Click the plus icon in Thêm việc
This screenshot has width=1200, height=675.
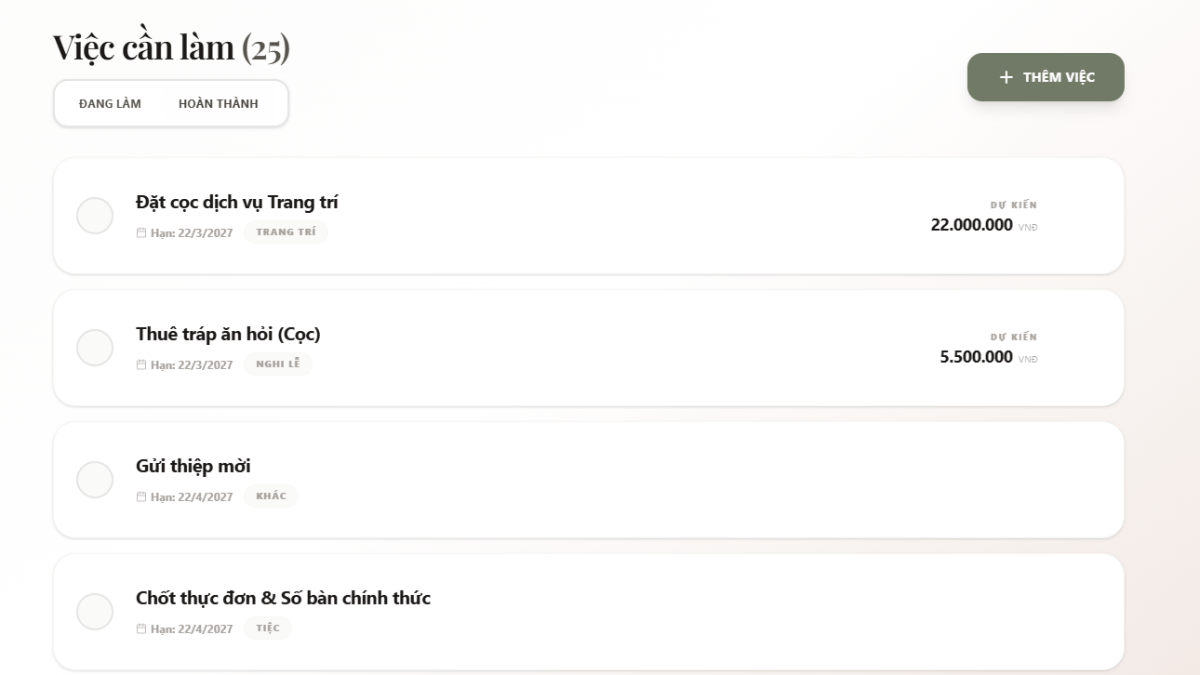pyautogui.click(x=1006, y=77)
